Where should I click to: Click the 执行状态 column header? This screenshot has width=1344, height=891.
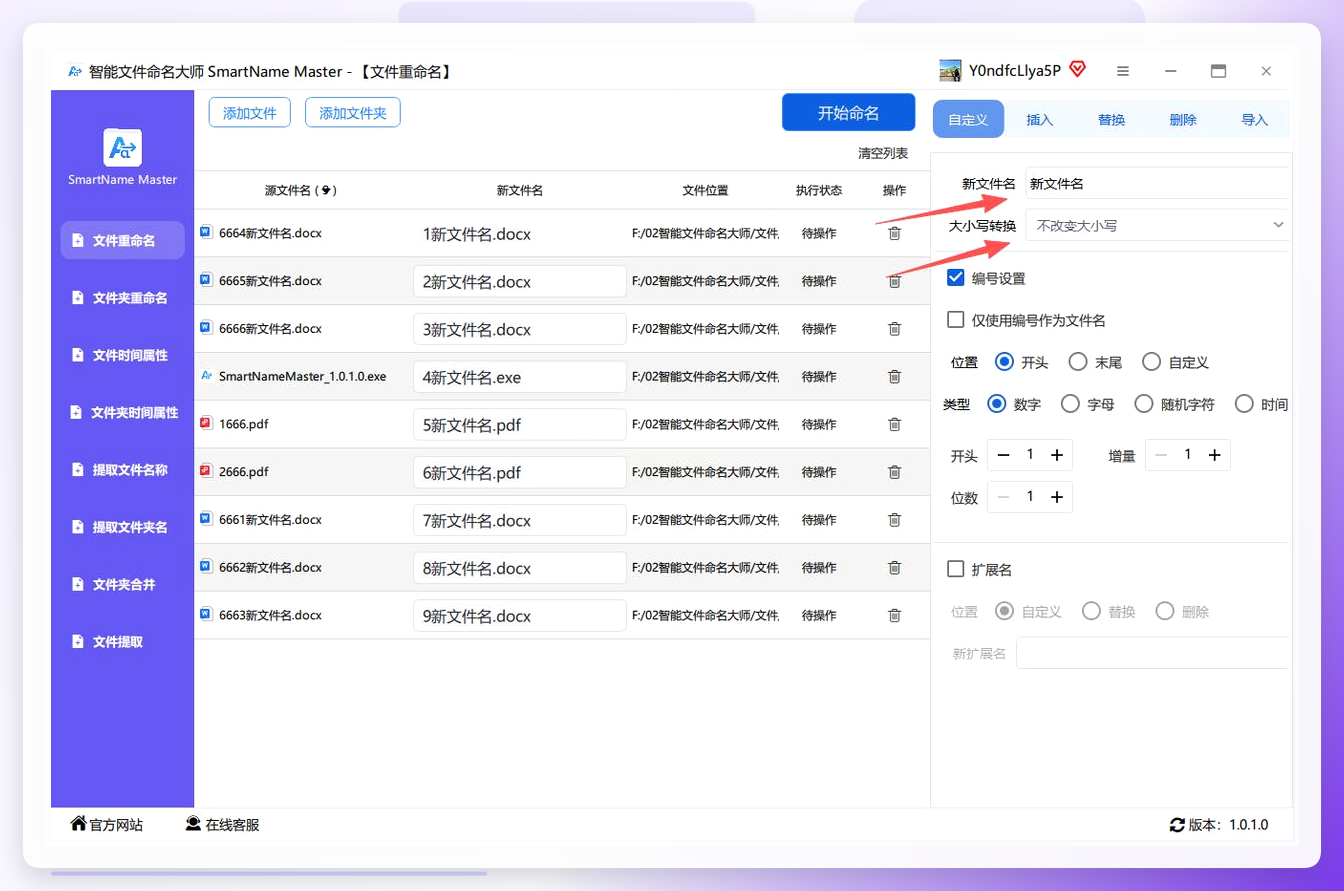pyautogui.click(x=819, y=190)
